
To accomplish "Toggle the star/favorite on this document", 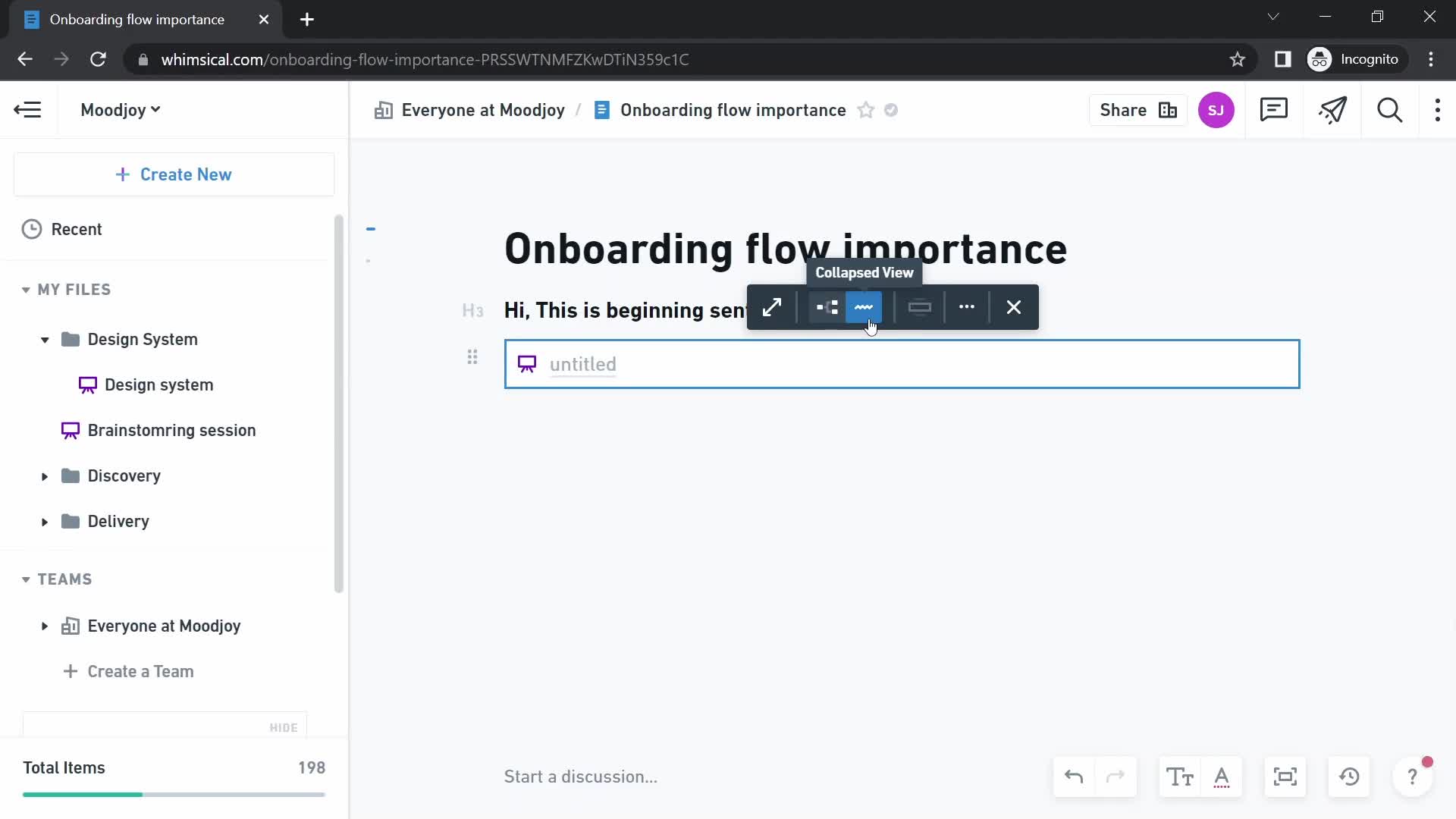I will [x=865, y=110].
